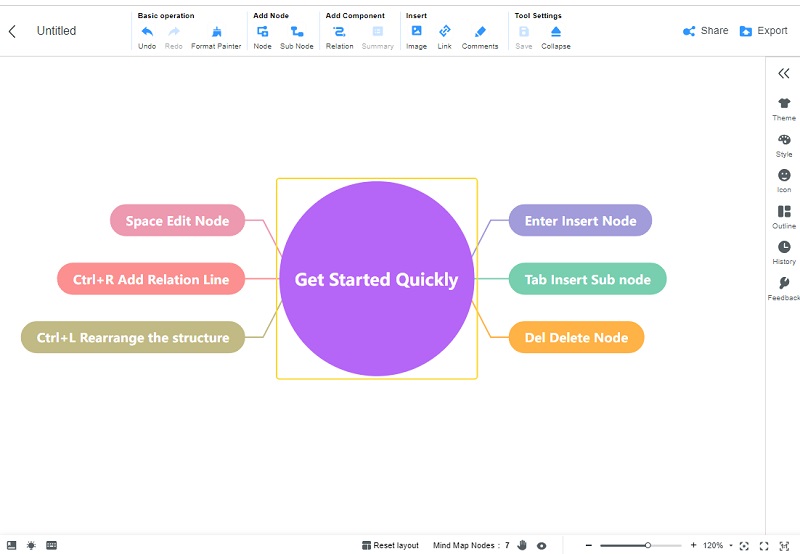Click the bottom-left panel layout icon
The width and height of the screenshot is (800, 554).
(11, 545)
